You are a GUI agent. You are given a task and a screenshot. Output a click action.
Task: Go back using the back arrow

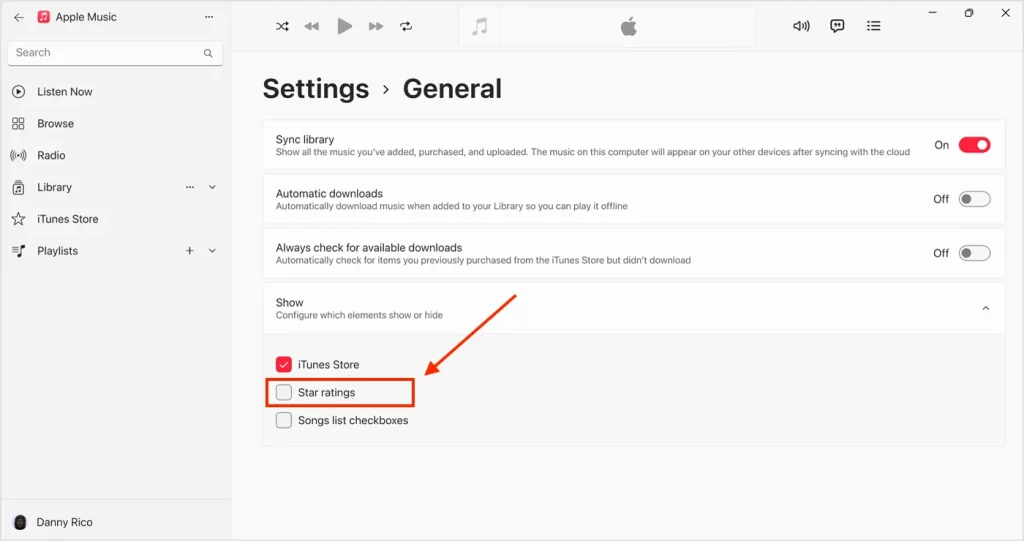[19, 18]
